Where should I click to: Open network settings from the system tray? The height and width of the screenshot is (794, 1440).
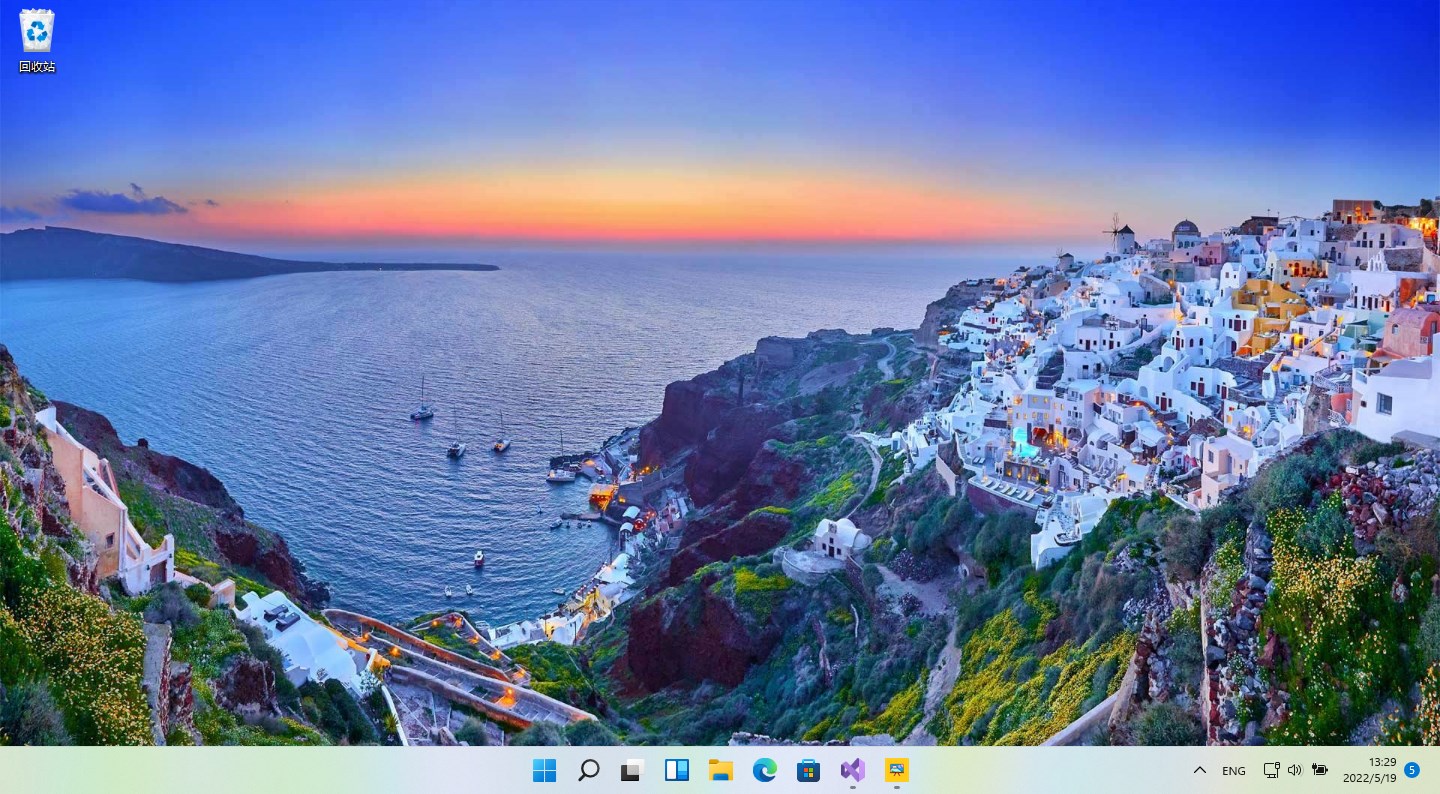pos(1270,770)
